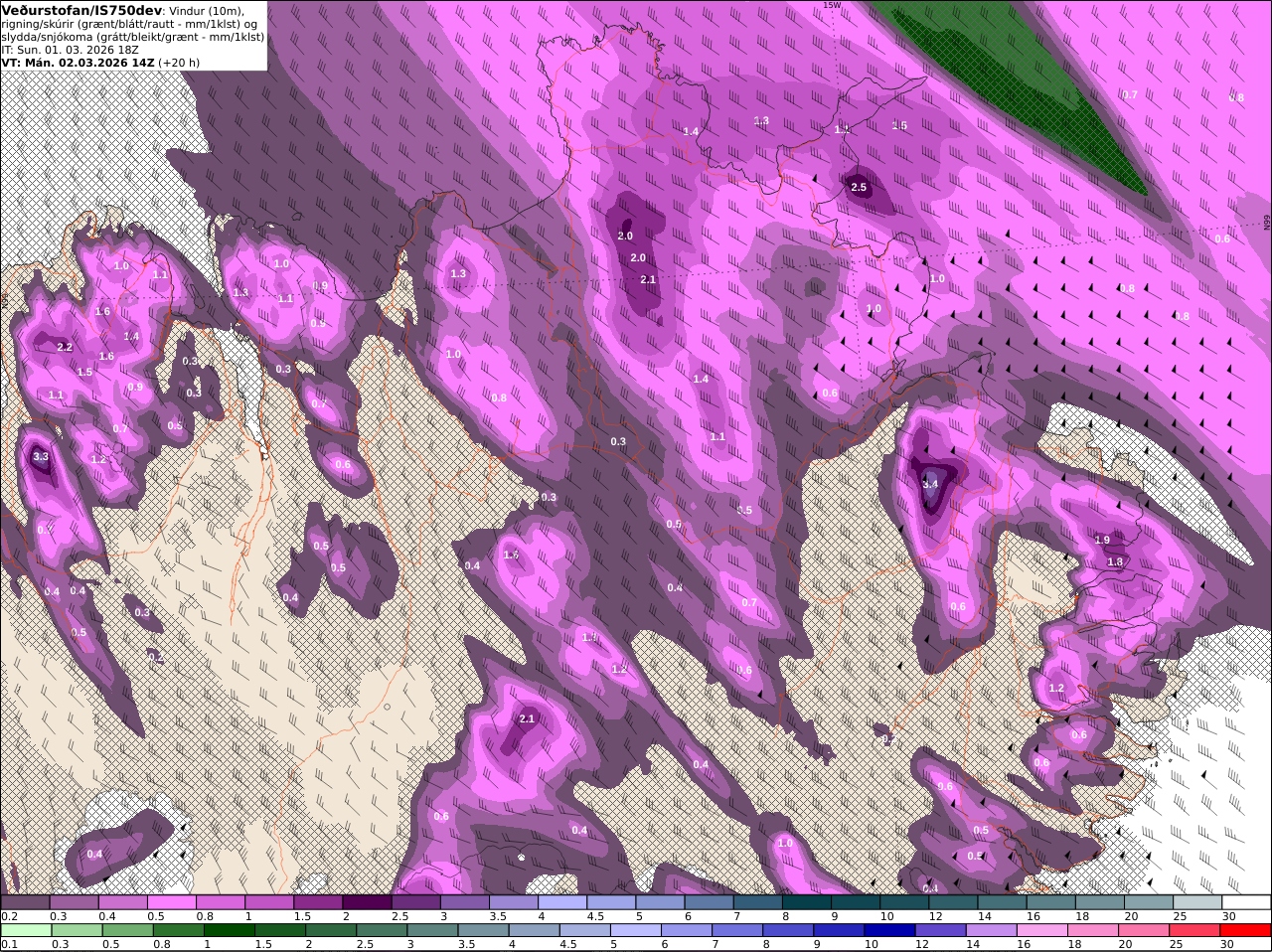Screen dimensions: 1272x952
Task: Click the latitude label on right map edge
Action: pos(1267,224)
